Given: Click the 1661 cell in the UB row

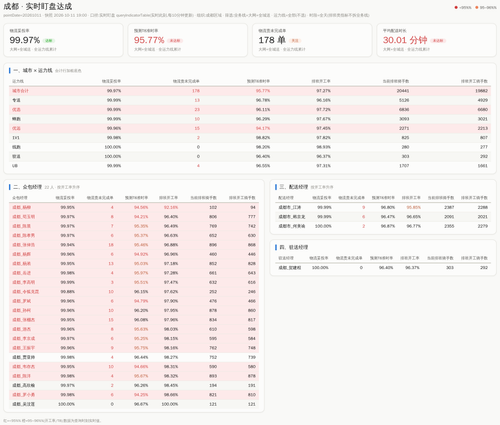Looking at the screenshot, I should tap(483, 166).
